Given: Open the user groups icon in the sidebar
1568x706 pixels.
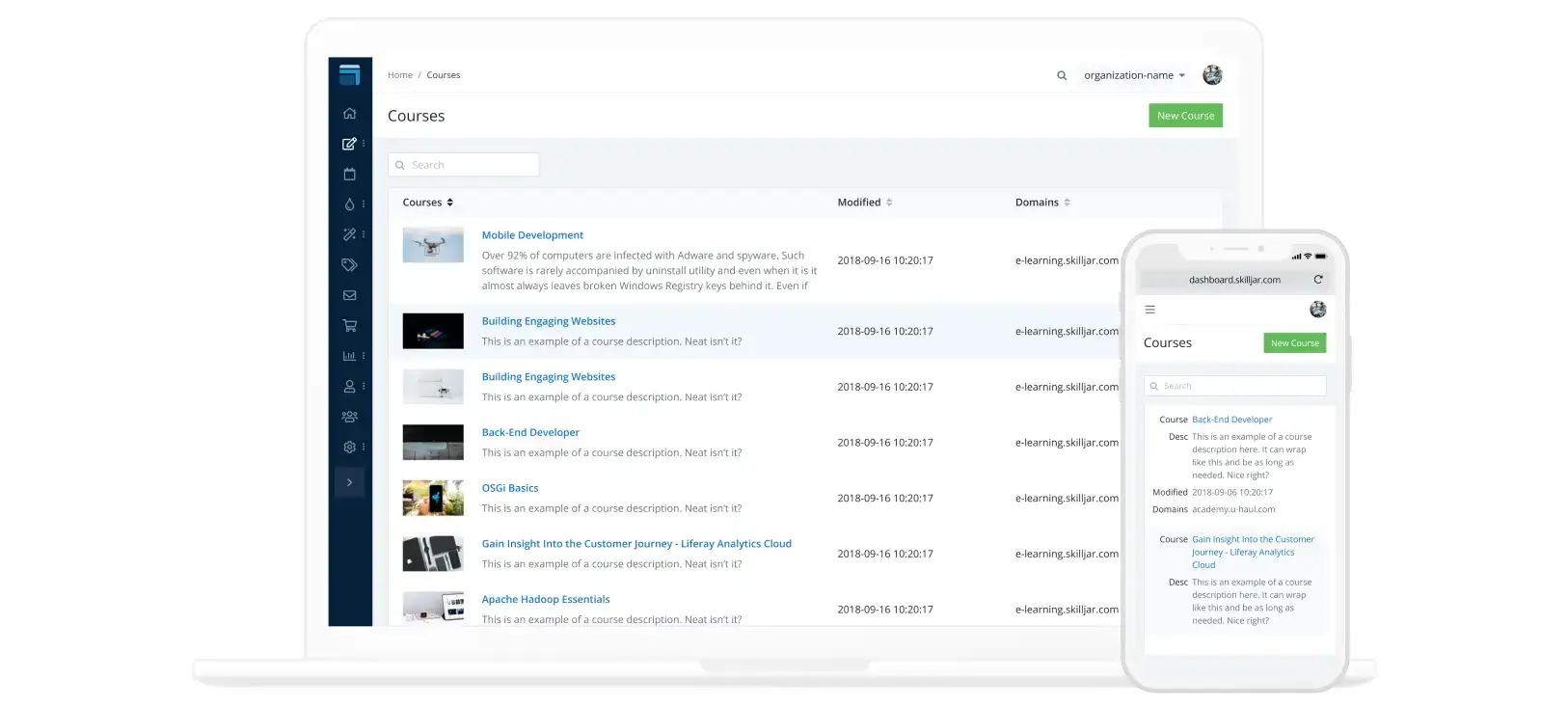Looking at the screenshot, I should point(349,417).
